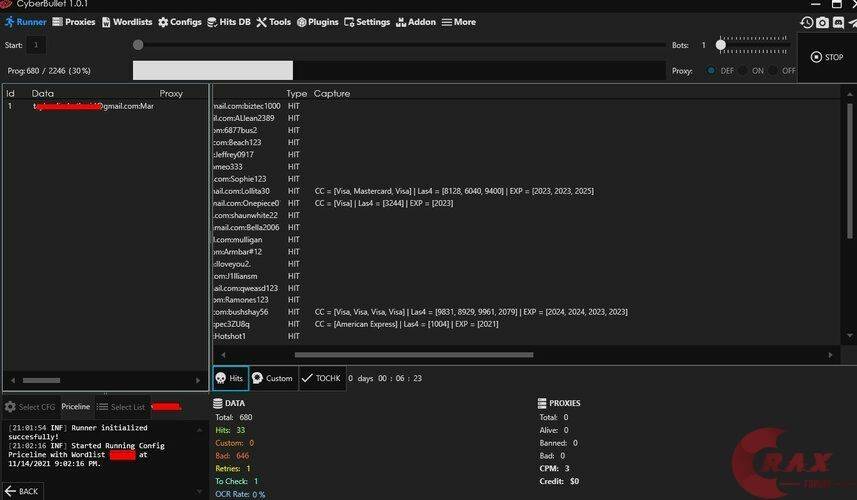Viewport: 857px width, 500px height.
Task: Open the Configs gear section
Action: click(180, 22)
